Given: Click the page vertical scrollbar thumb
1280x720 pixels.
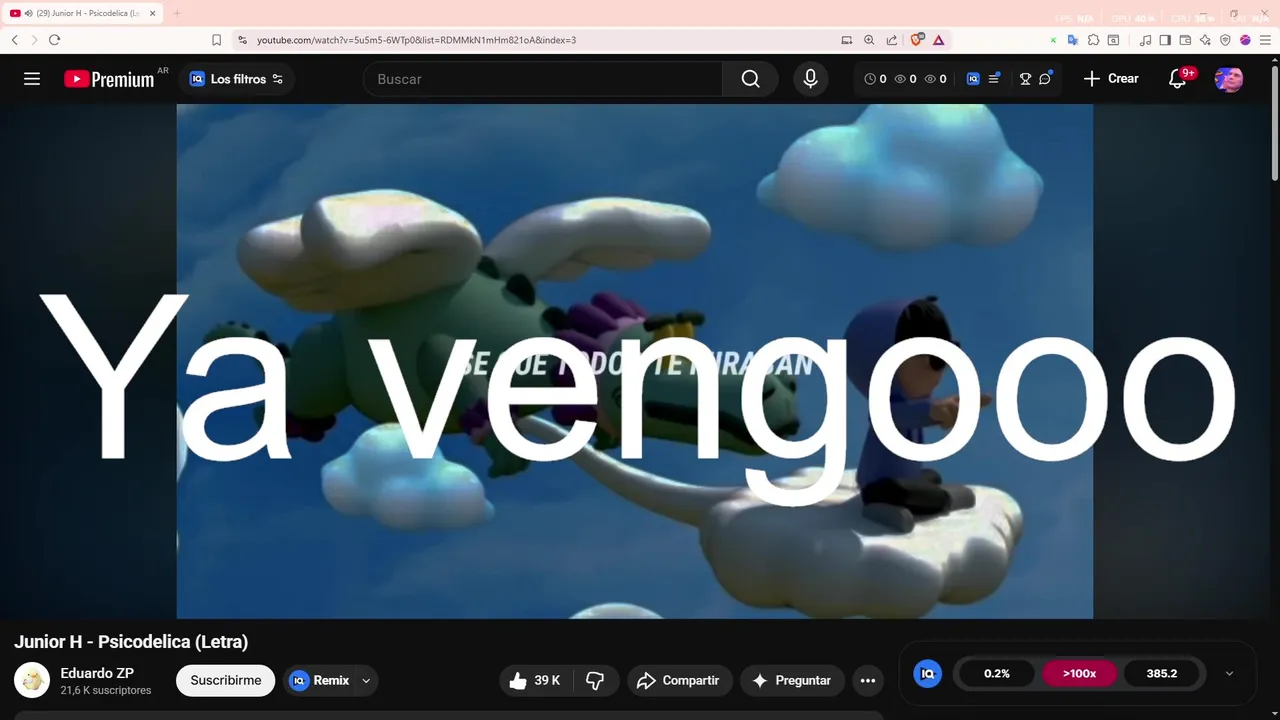Looking at the screenshot, I should [x=1275, y=122].
